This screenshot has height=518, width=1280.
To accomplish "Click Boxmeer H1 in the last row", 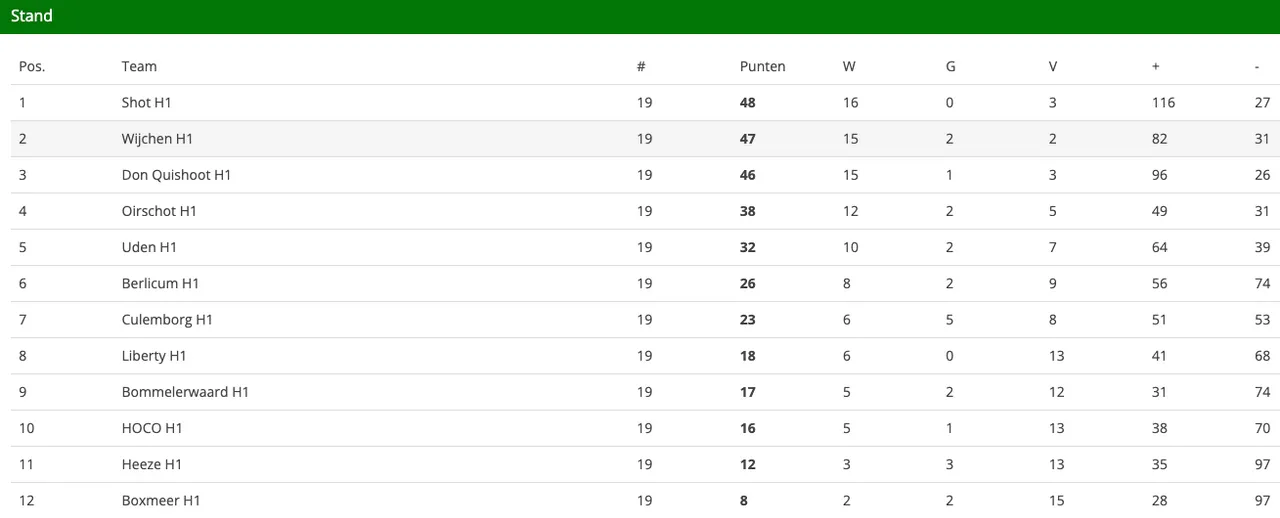I will tap(161, 500).
